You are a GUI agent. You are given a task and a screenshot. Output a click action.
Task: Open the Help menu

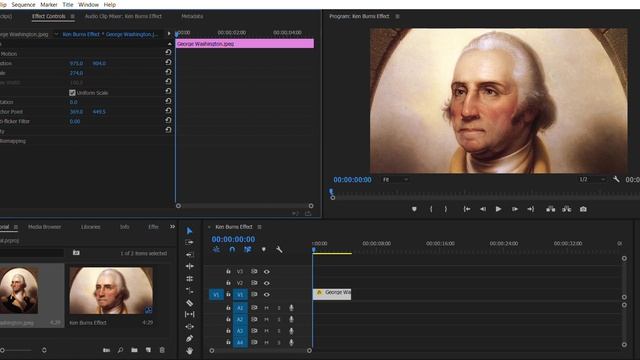click(110, 4)
